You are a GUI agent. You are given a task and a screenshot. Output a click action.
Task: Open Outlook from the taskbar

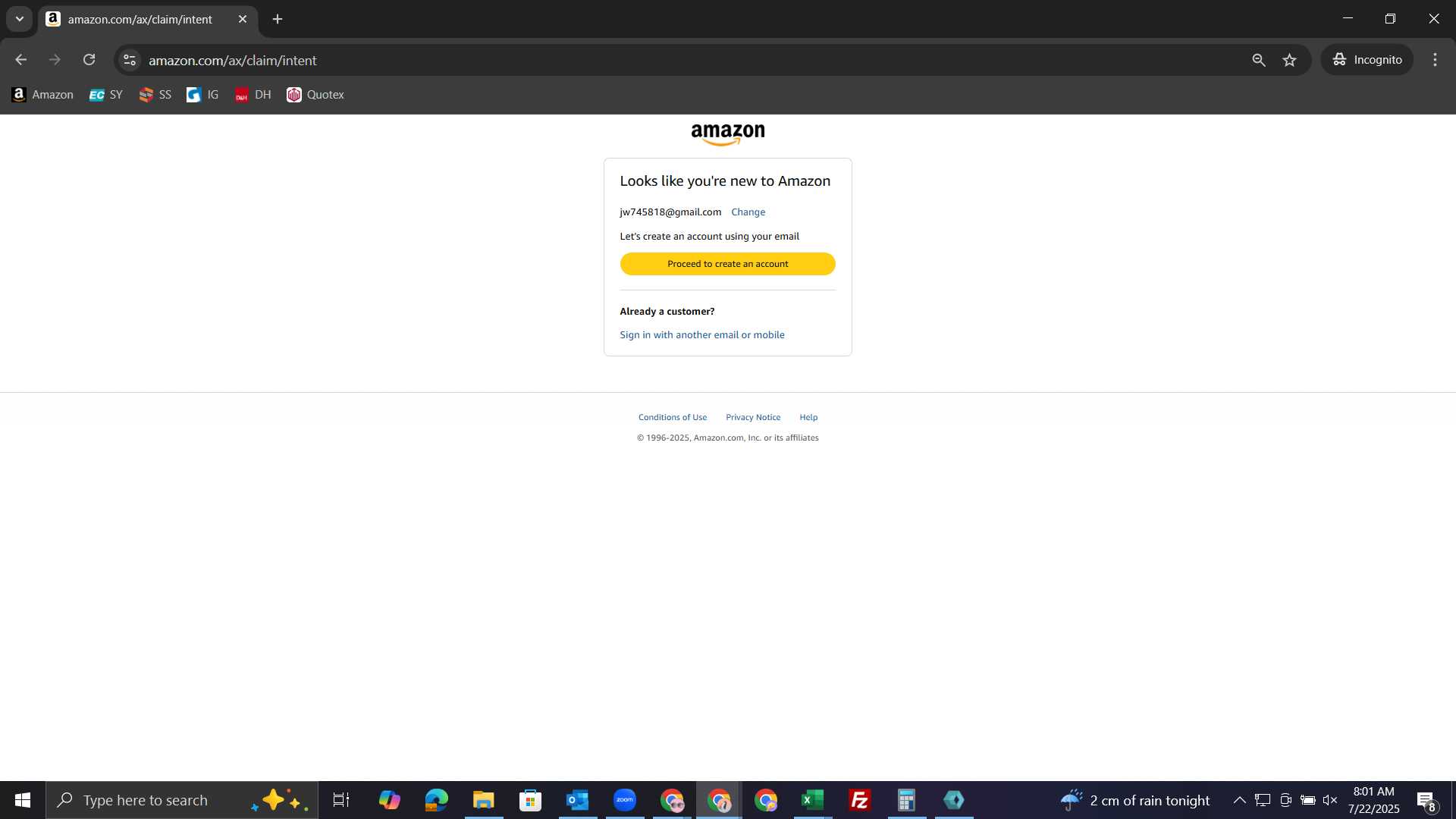click(577, 800)
